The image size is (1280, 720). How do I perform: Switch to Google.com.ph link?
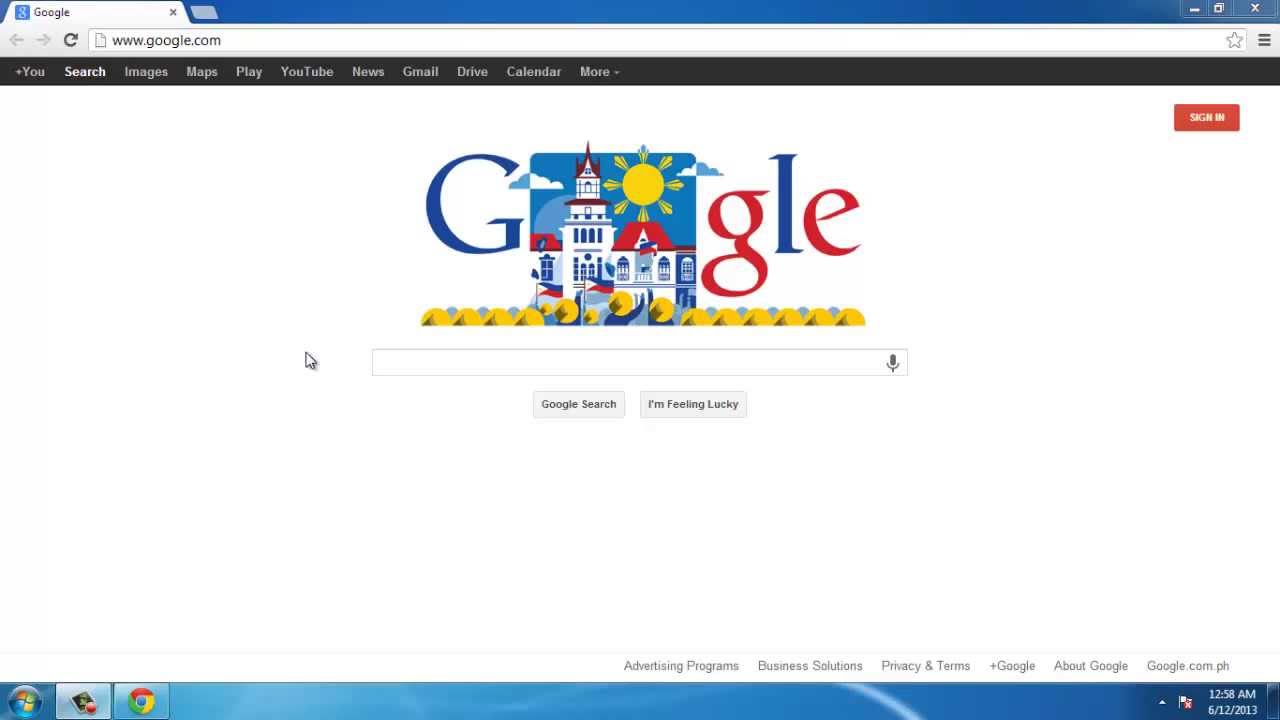pyautogui.click(x=1188, y=666)
